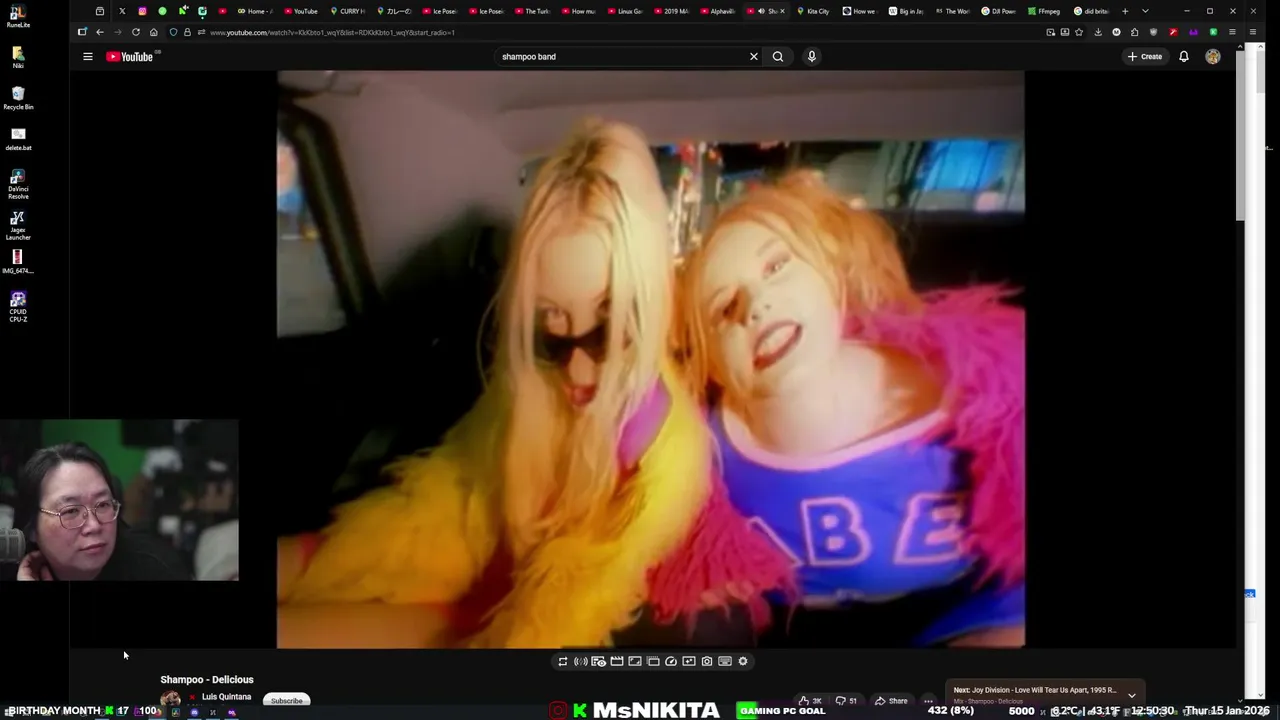Share the video

point(891,701)
